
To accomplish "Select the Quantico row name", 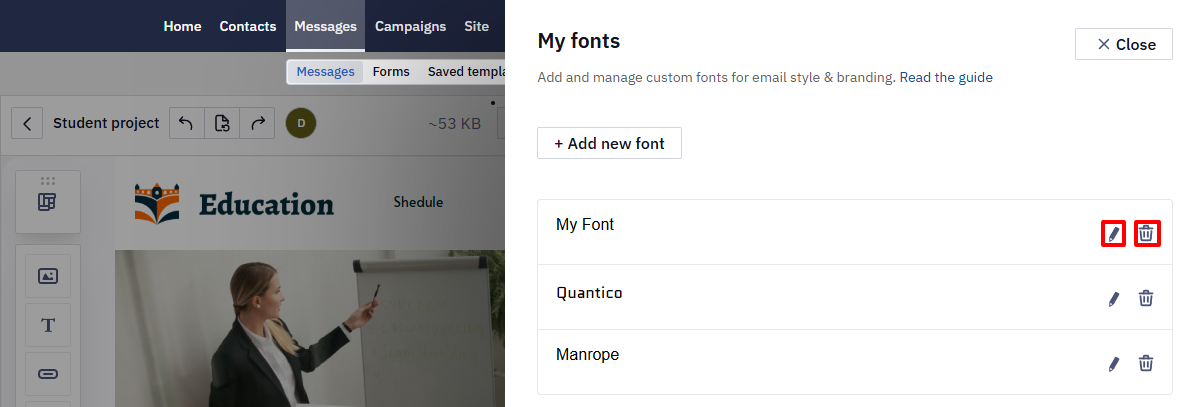I will point(589,293).
